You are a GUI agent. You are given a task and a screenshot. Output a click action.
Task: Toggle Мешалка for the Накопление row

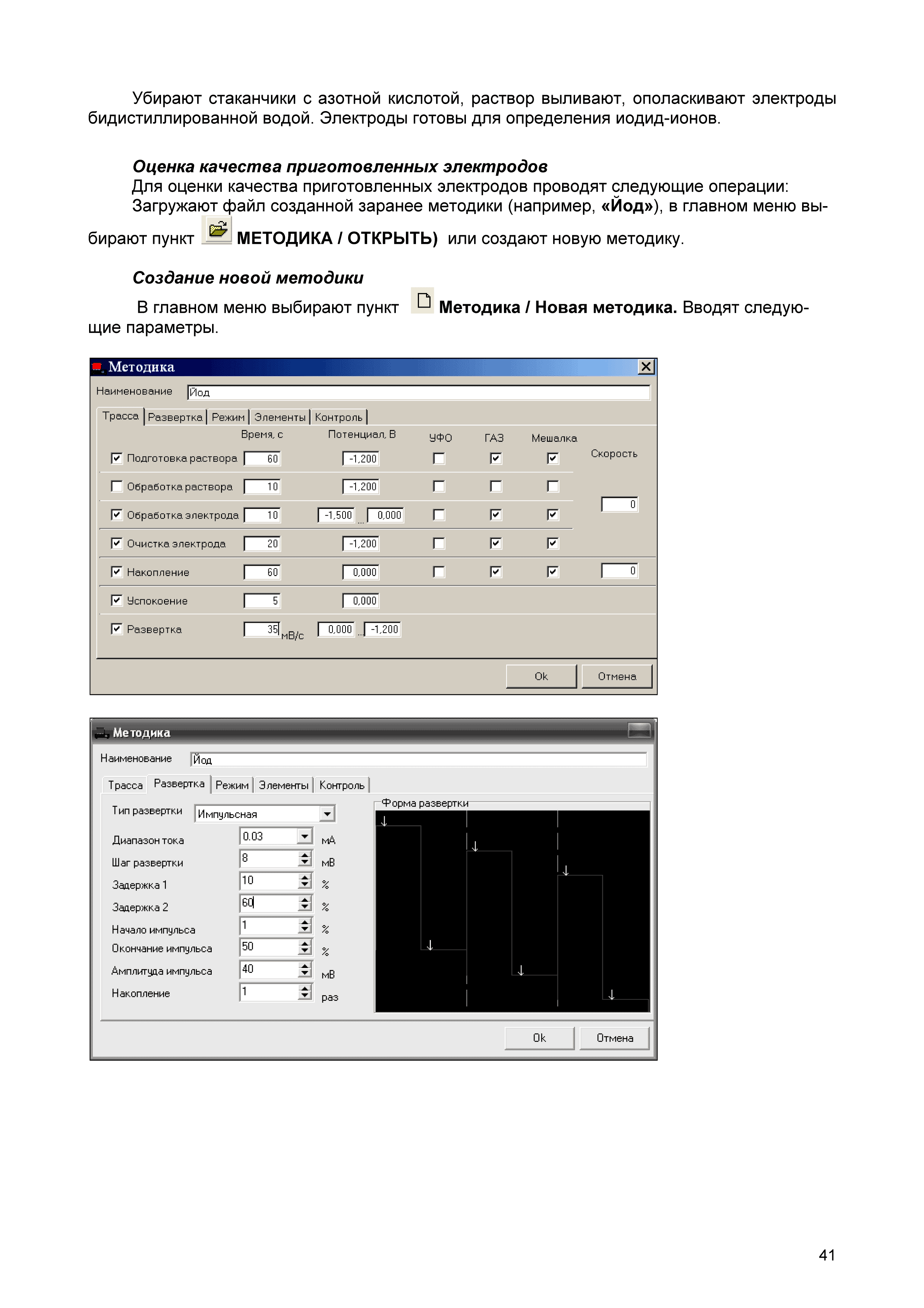point(553,572)
